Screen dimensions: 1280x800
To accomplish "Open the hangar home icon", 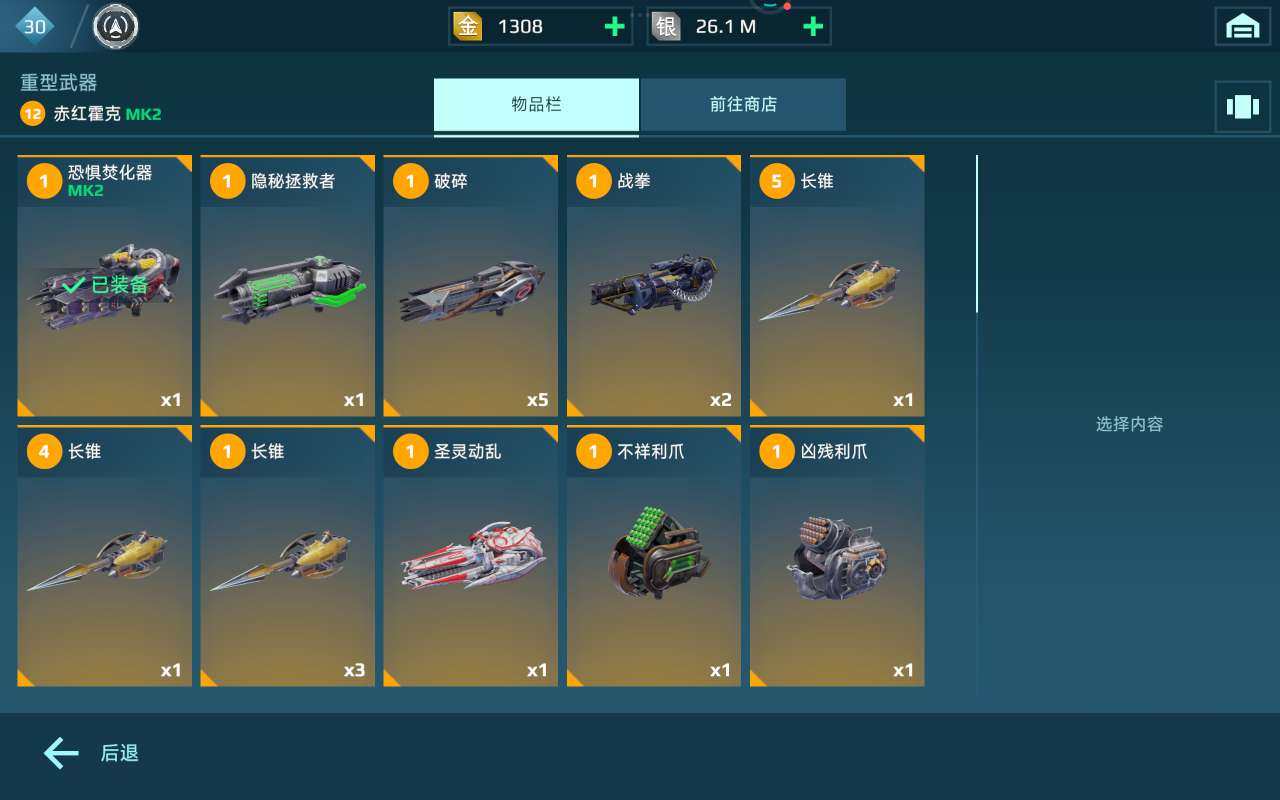I will [x=1242, y=27].
